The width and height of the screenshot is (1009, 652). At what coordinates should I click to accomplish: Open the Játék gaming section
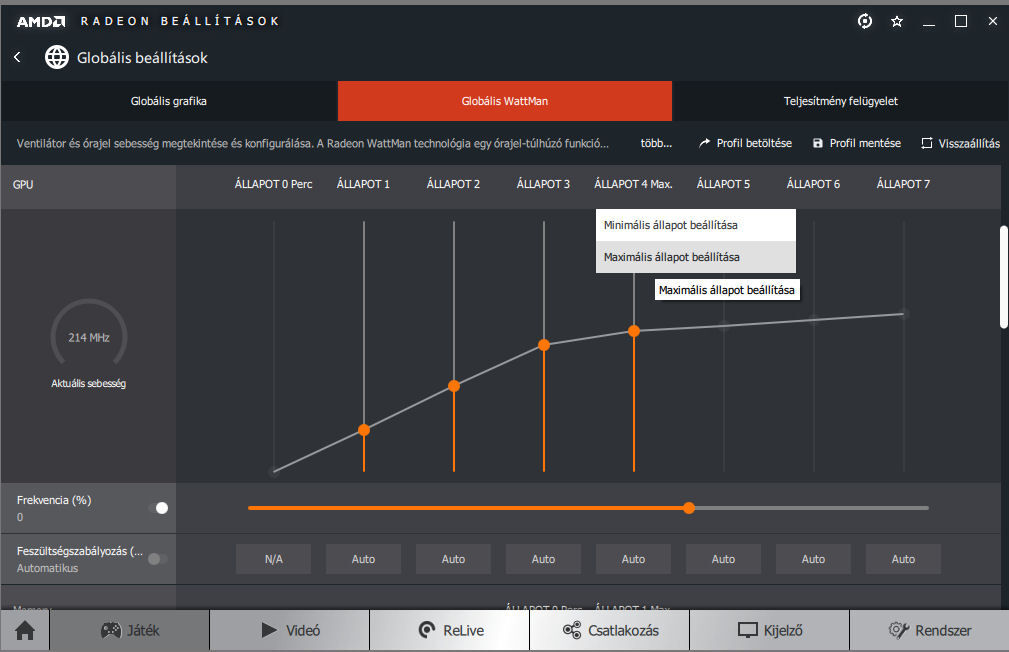pyautogui.click(x=130, y=631)
